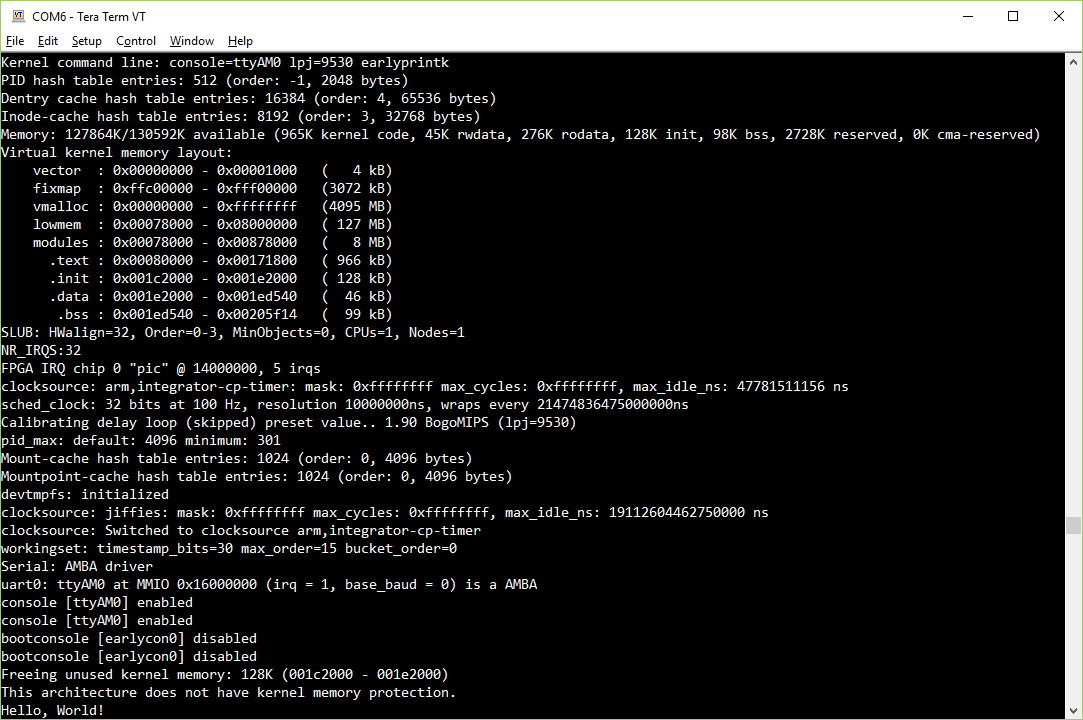1083x720 pixels.
Task: Open the Help menu
Action: (x=240, y=41)
